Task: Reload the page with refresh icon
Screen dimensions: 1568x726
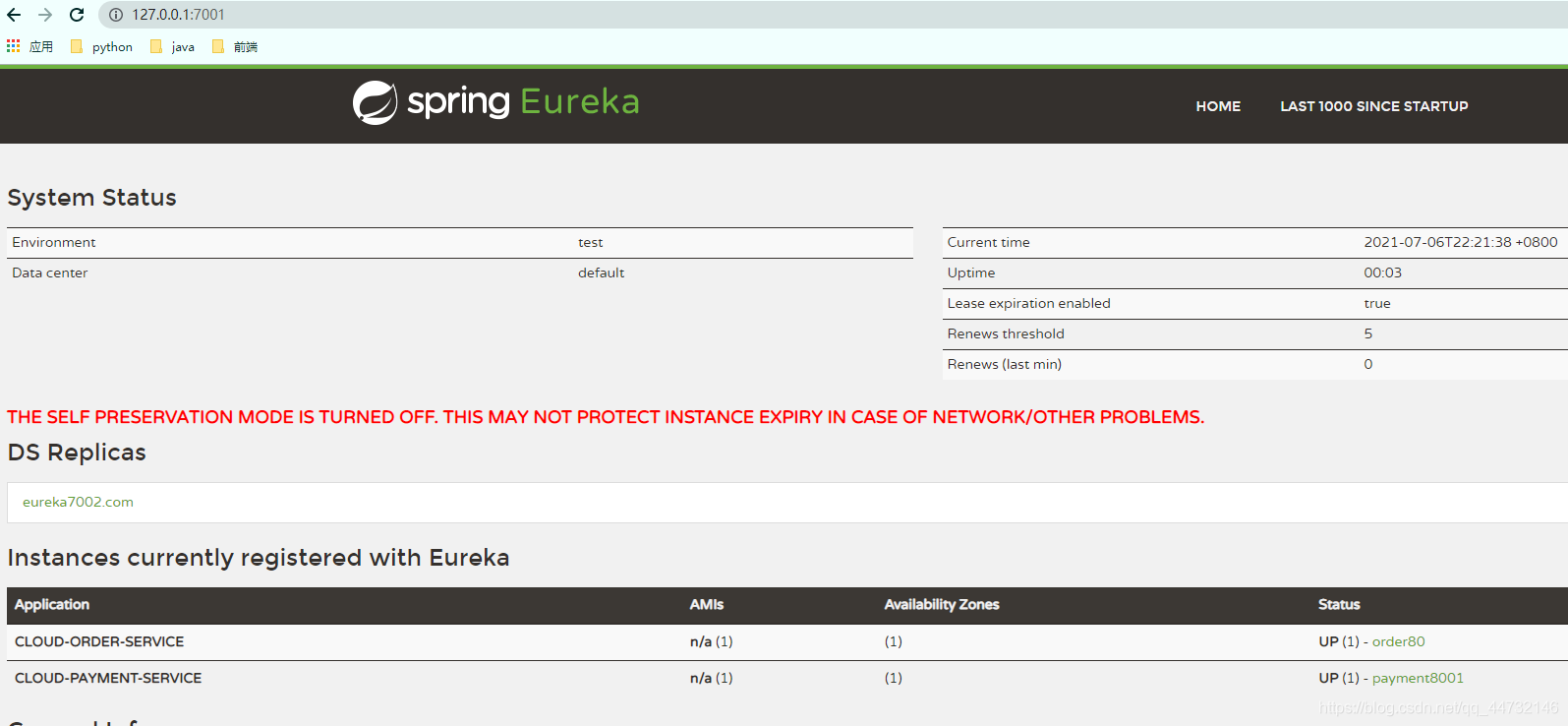Action: (77, 15)
